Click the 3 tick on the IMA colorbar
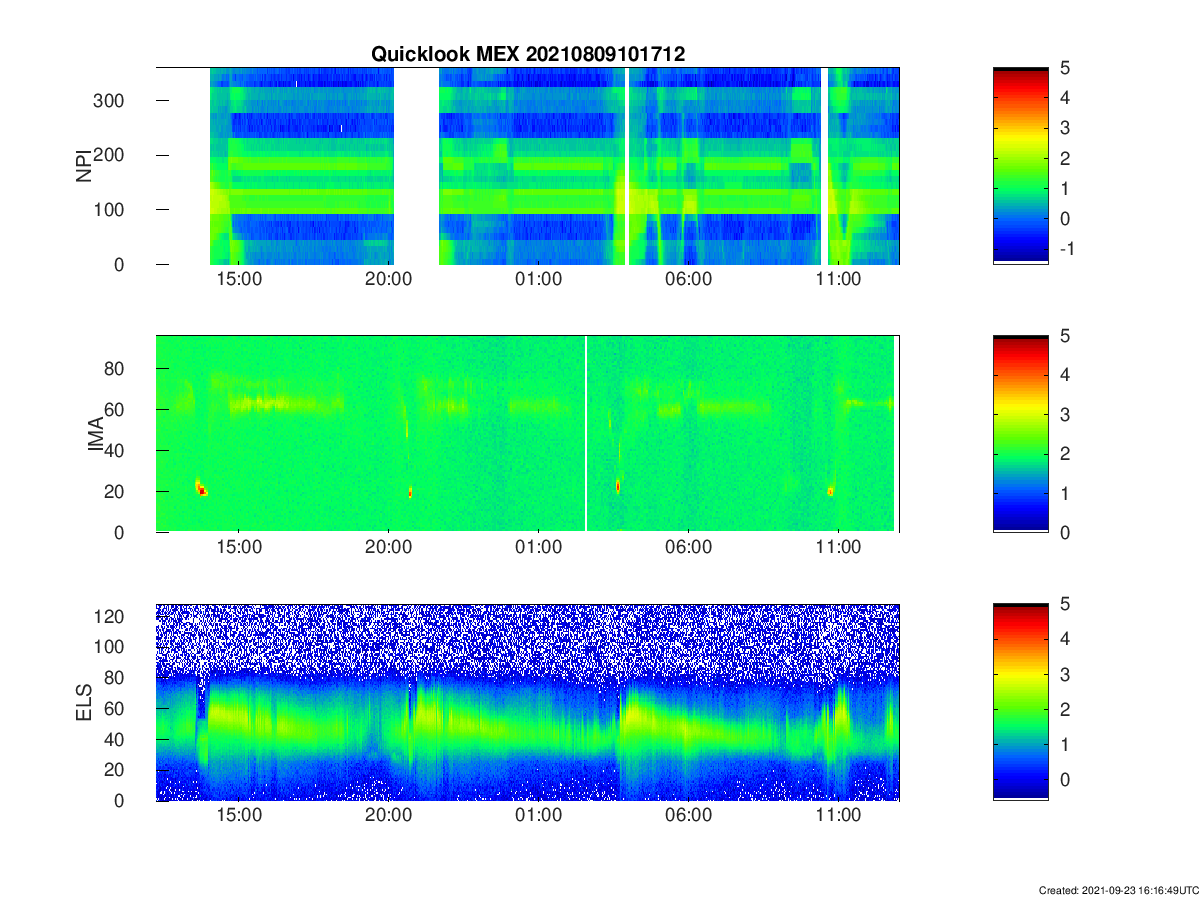 click(x=1065, y=414)
